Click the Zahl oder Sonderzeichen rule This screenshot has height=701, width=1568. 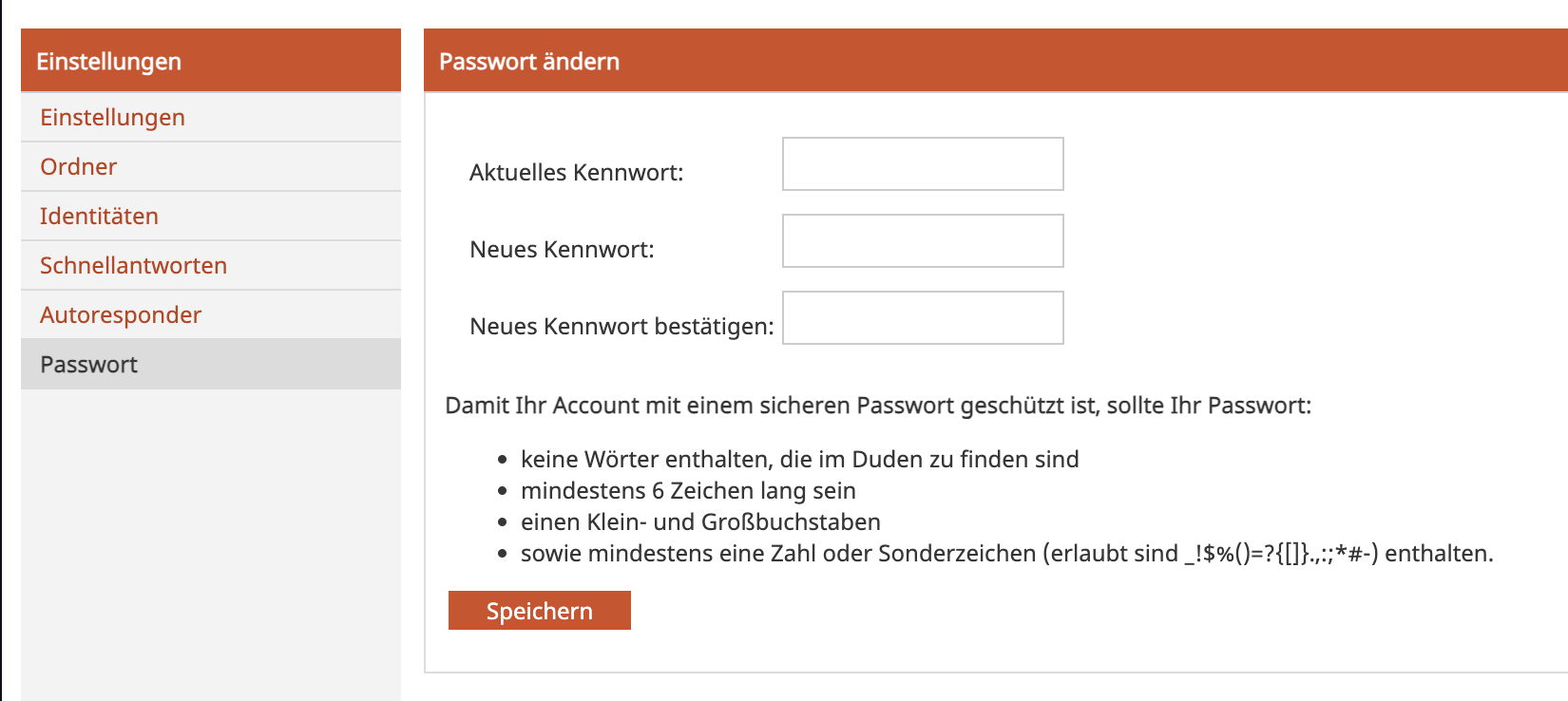(x=1006, y=554)
